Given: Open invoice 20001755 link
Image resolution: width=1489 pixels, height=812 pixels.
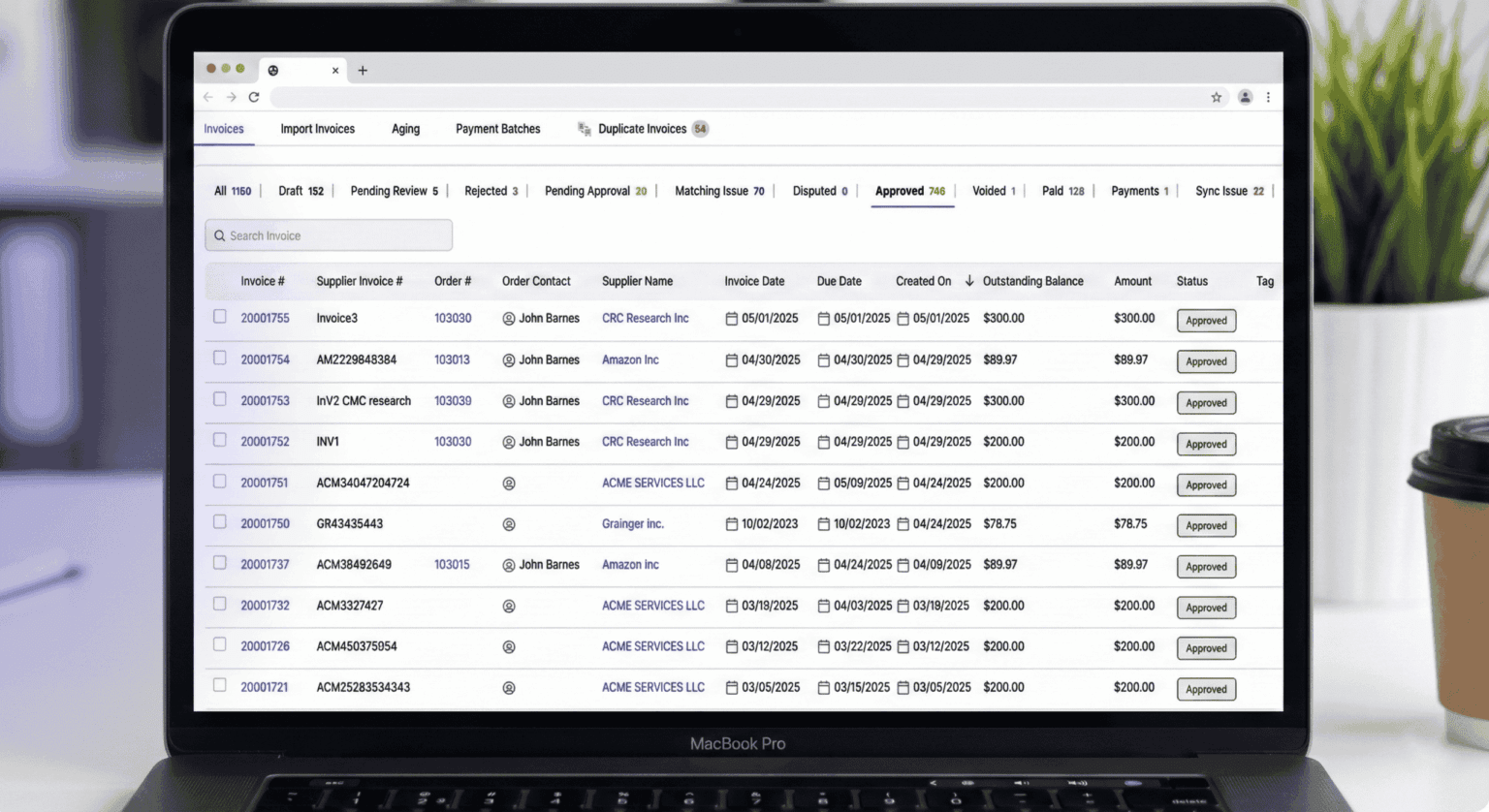Looking at the screenshot, I should 266,319.
